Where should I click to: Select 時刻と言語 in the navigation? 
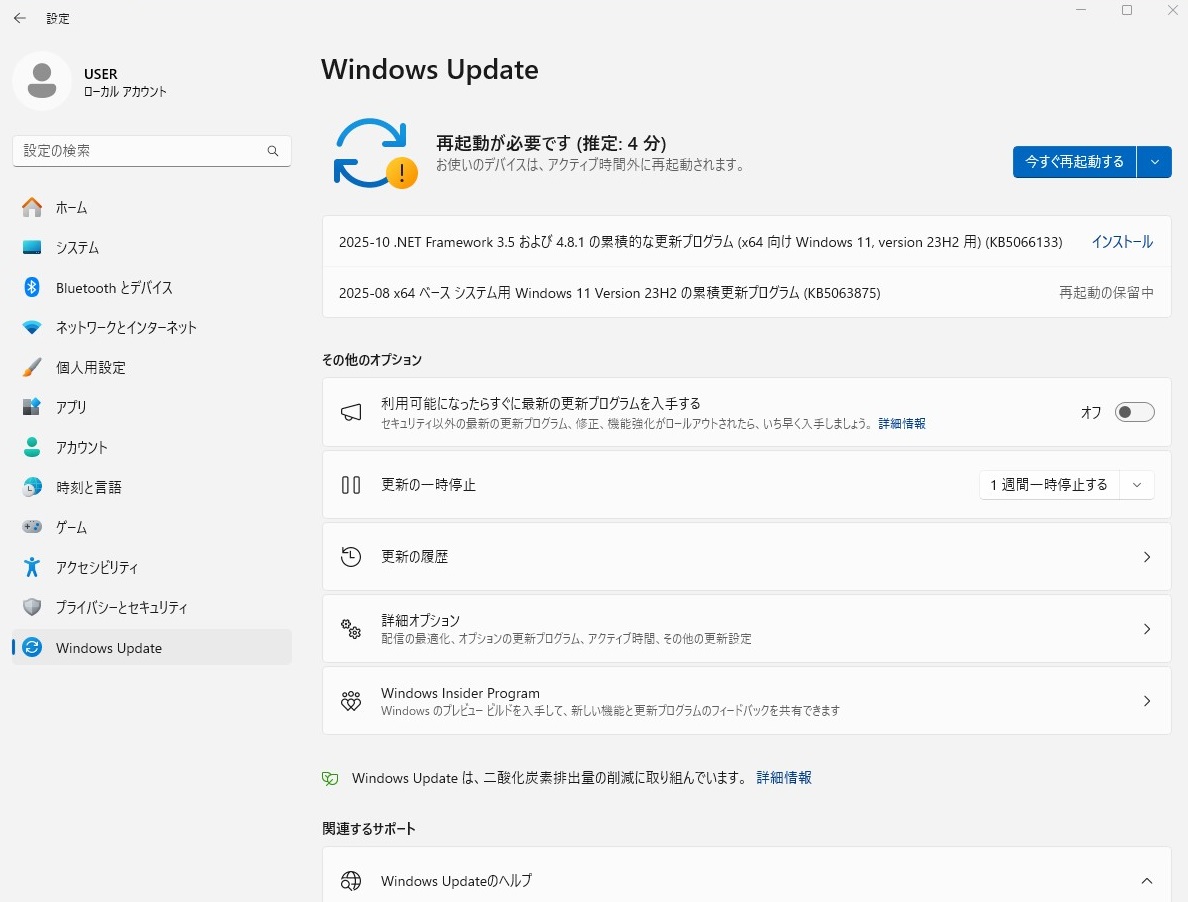[x=88, y=488]
